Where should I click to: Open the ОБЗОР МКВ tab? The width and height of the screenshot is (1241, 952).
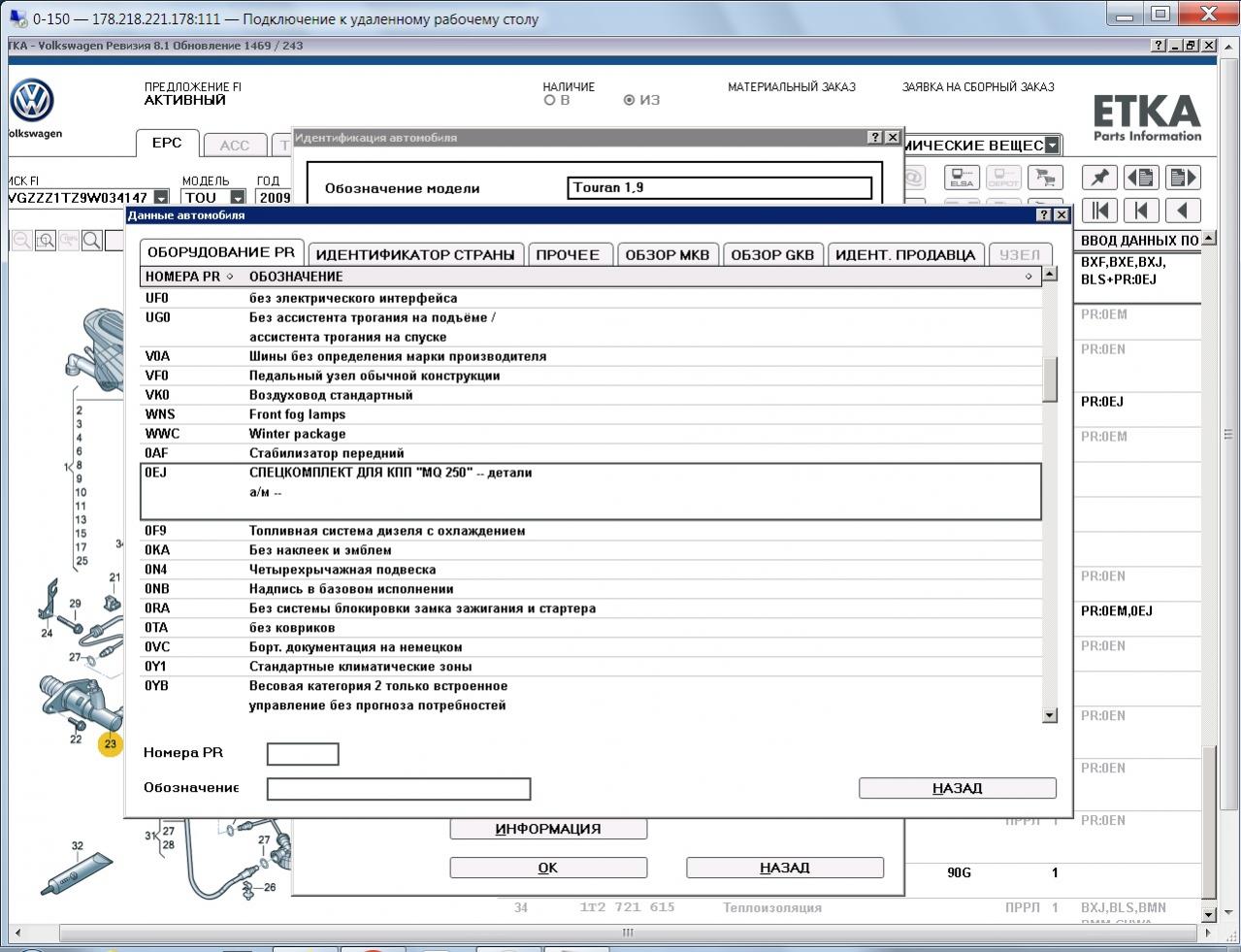pos(668,254)
